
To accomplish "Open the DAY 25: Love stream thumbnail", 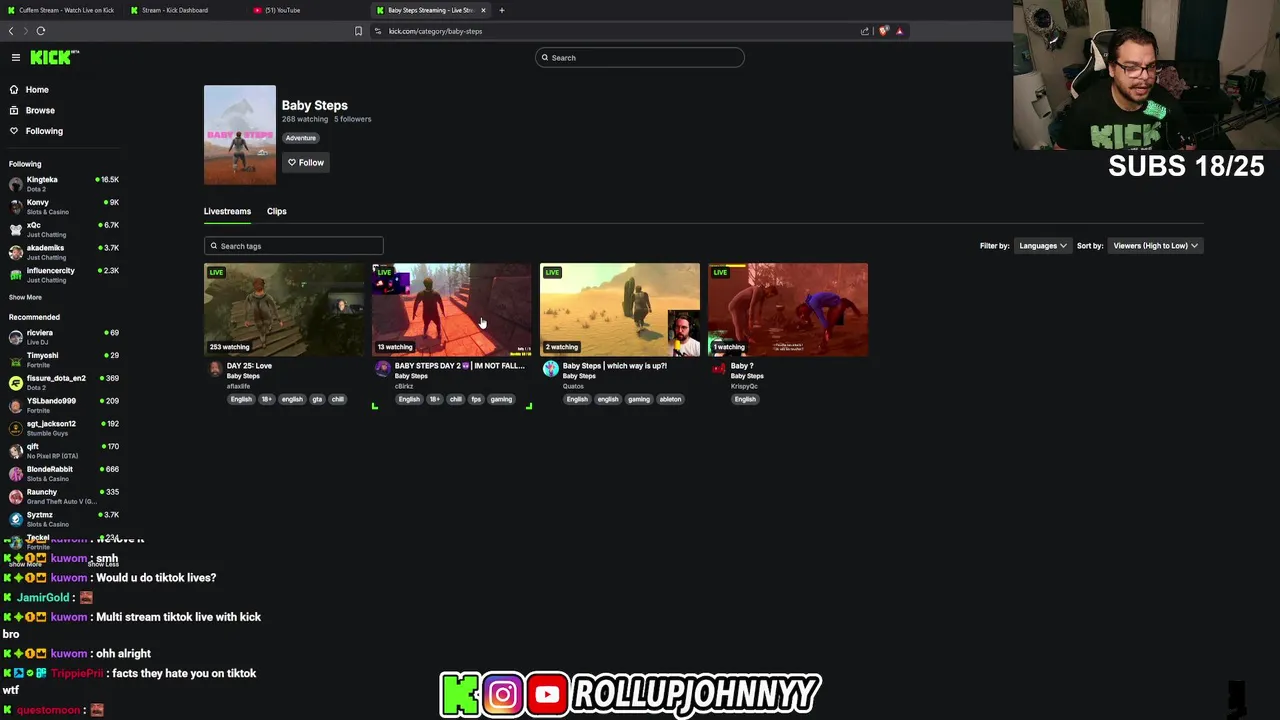I will tap(284, 309).
